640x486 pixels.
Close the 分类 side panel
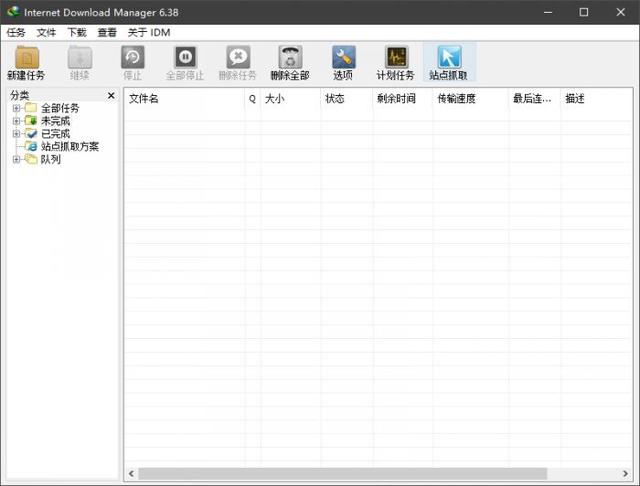pos(111,96)
